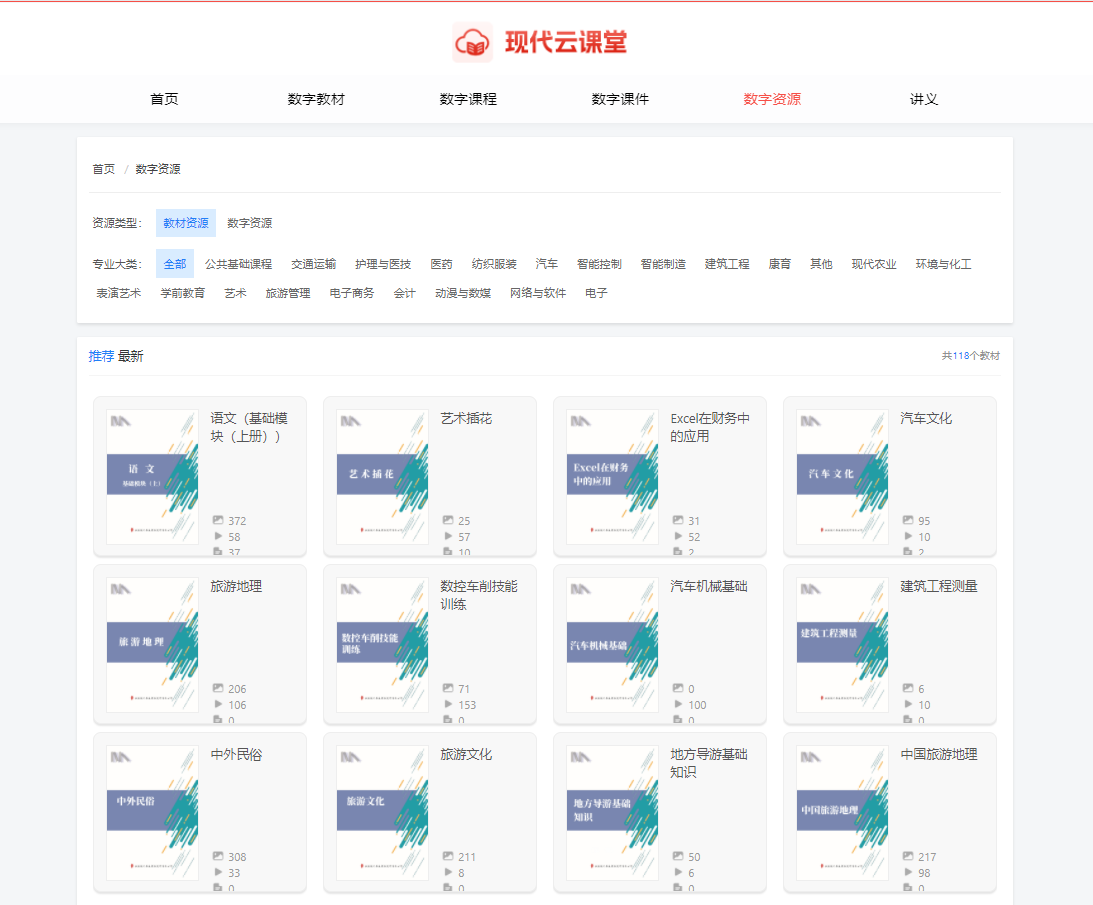The height and width of the screenshot is (905, 1093).
Task: Choose the 学前教育 category filter
Action: tap(182, 293)
